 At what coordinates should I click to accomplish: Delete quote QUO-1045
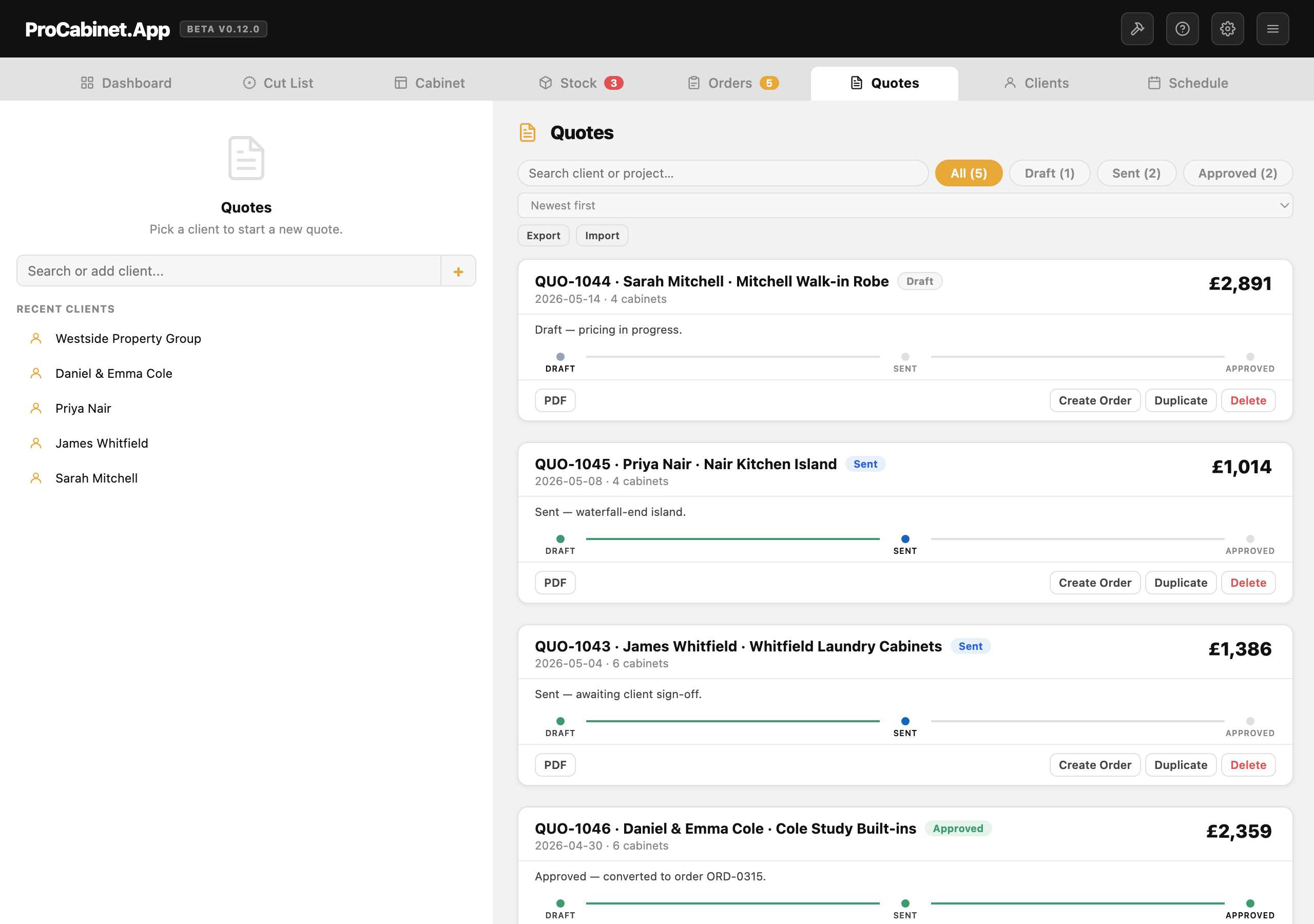tap(1248, 582)
